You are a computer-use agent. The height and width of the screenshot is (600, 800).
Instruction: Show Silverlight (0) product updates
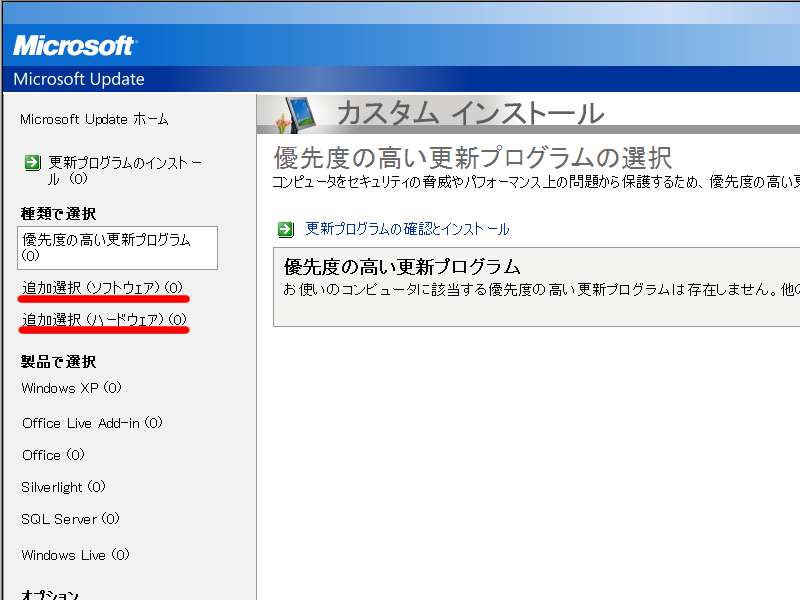pyautogui.click(x=63, y=487)
